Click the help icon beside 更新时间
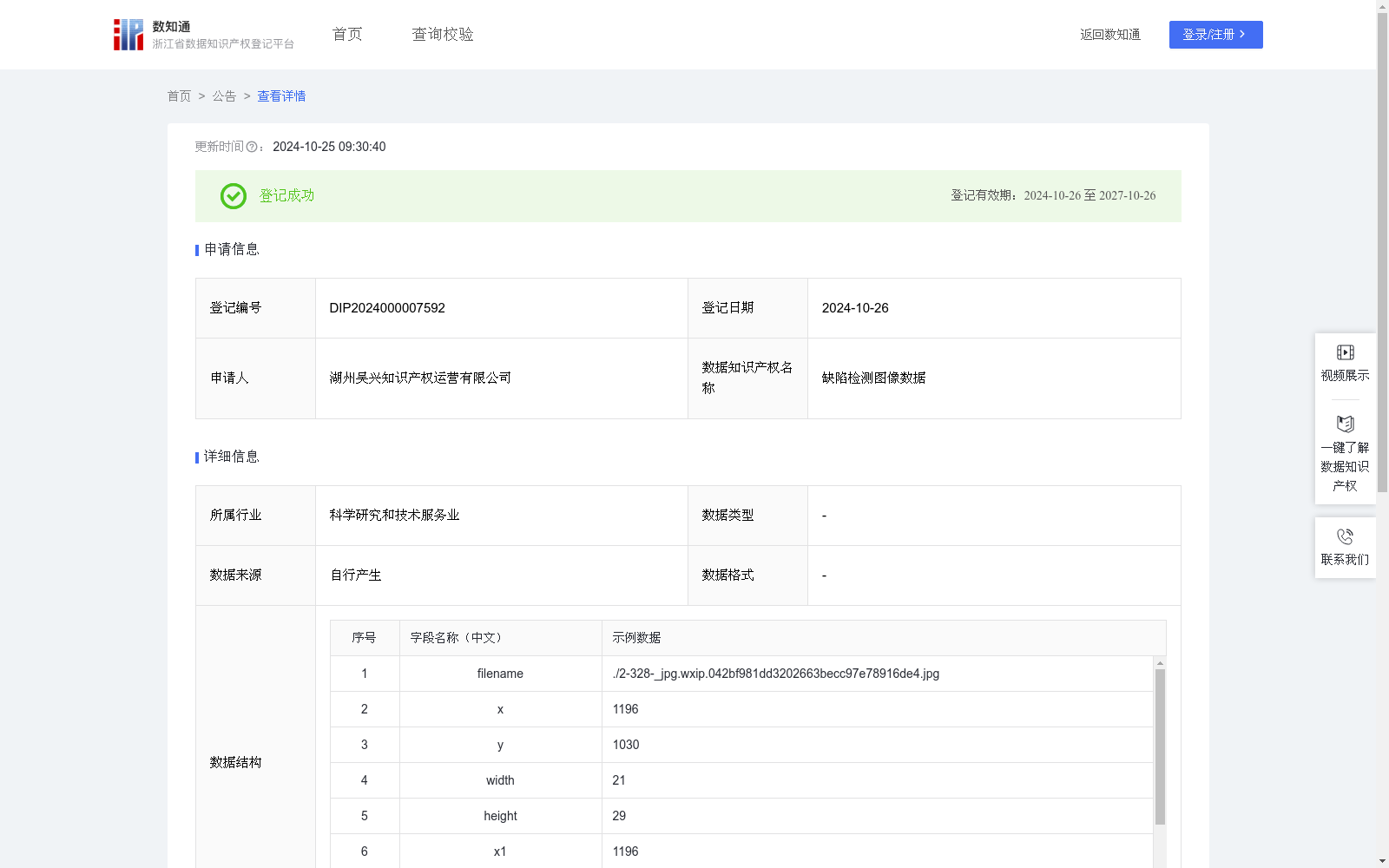The width and height of the screenshot is (1389, 868). [252, 148]
